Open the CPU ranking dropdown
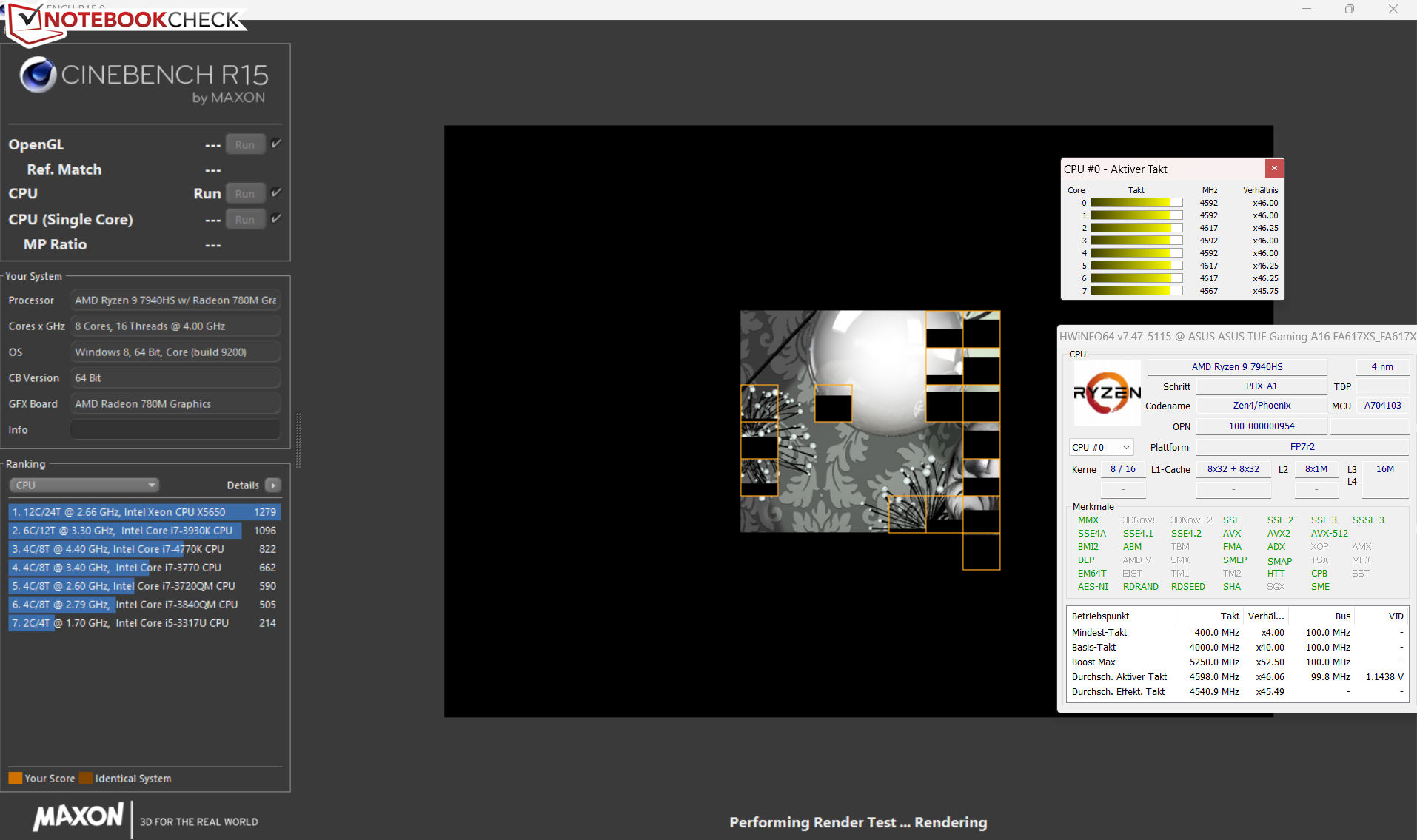This screenshot has height=840, width=1417. tap(84, 485)
